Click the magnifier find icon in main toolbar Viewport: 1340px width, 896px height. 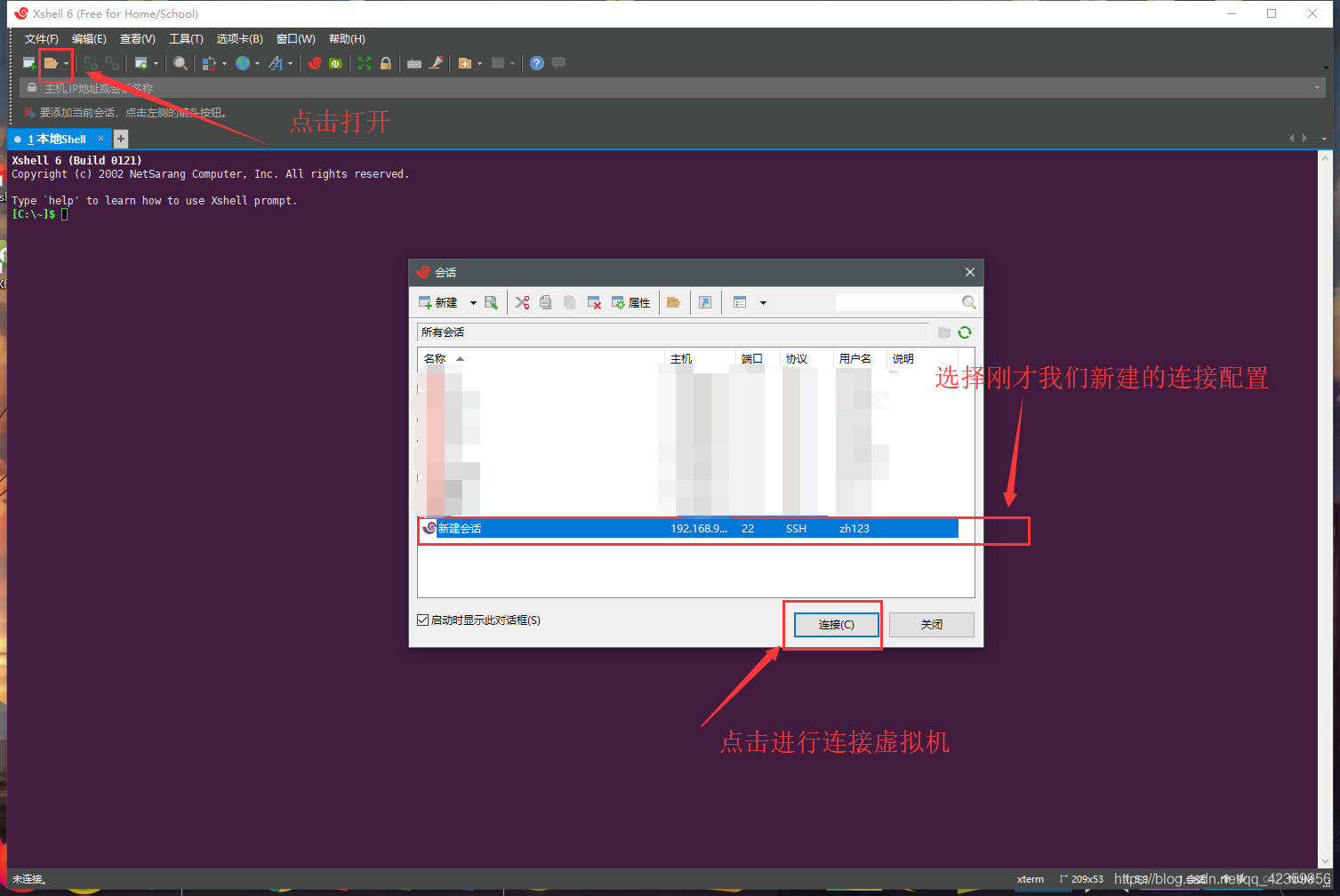point(181,63)
